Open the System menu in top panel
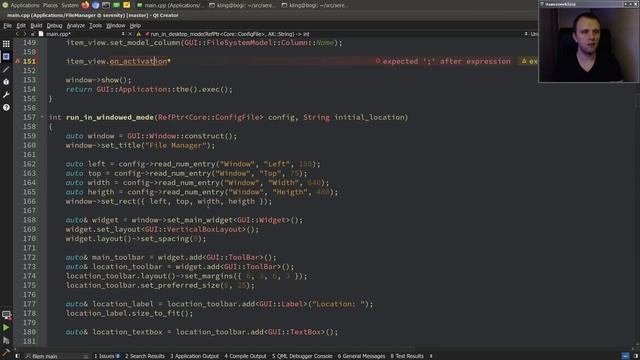 (70, 5)
